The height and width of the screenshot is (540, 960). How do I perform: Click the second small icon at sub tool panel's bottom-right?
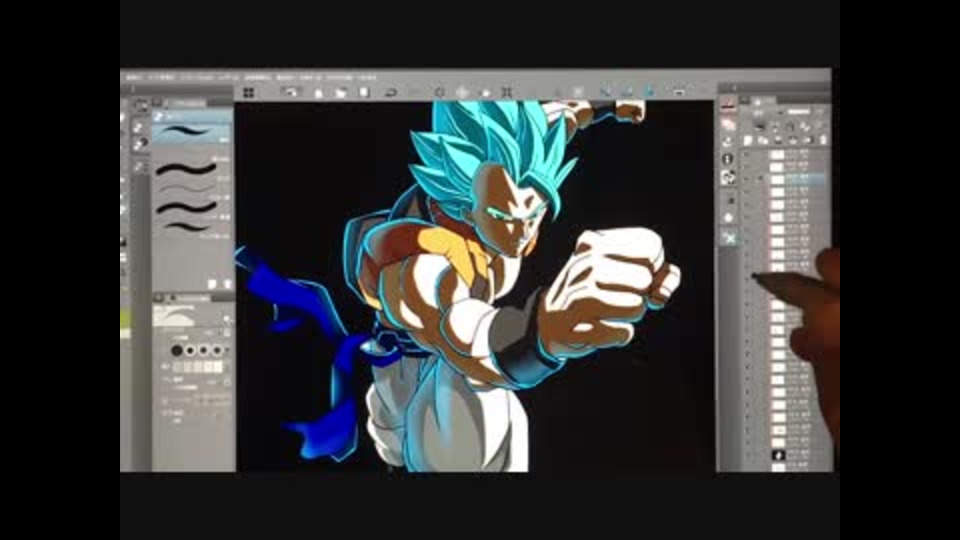tap(227, 283)
